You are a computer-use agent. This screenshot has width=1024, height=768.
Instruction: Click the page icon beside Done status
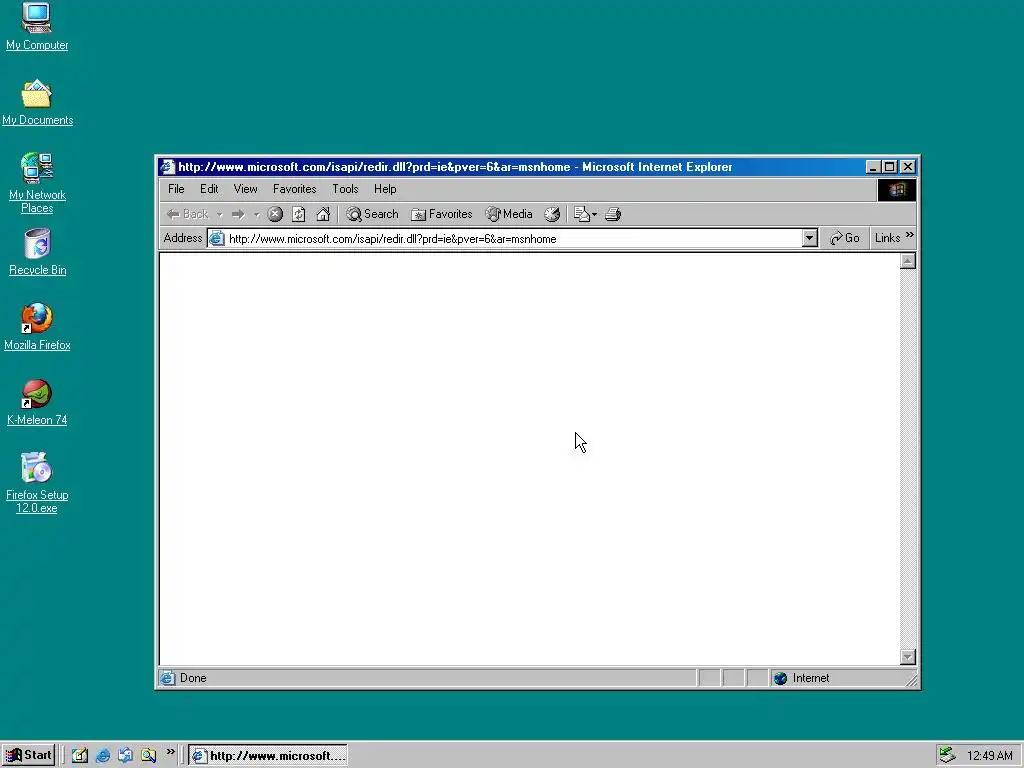tap(168, 679)
